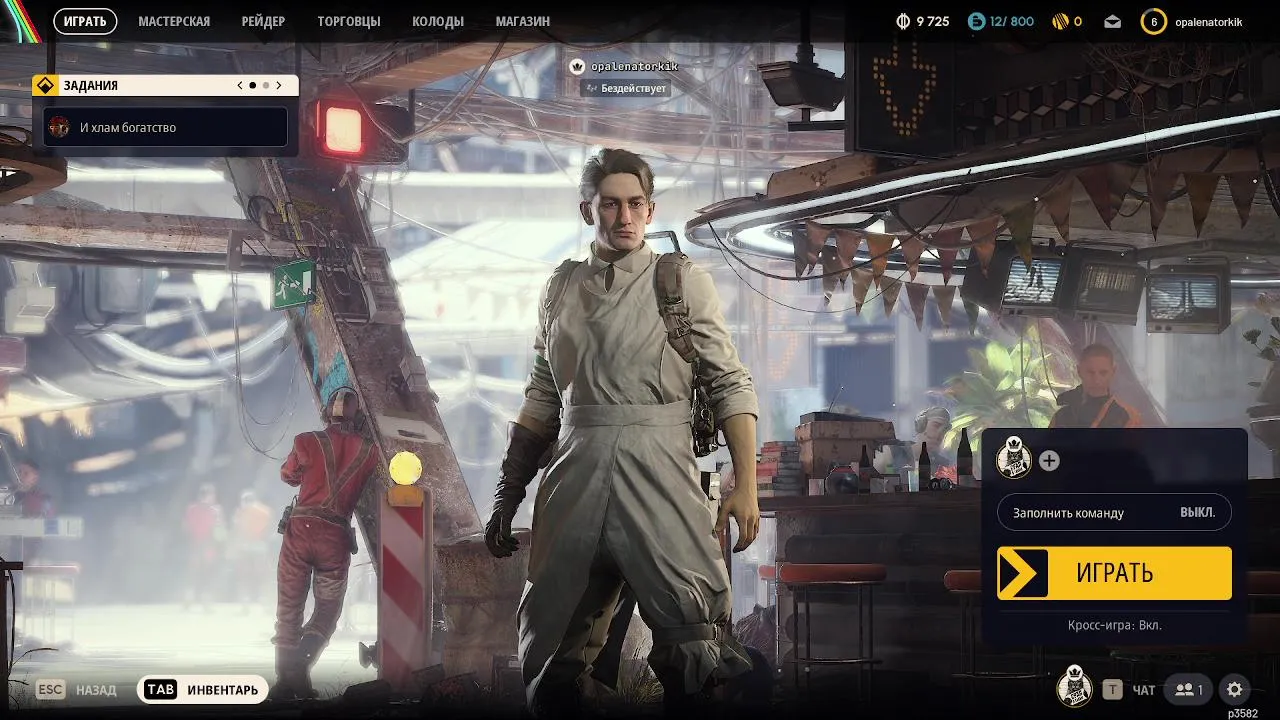
Task: Add a teammate with the plus button
Action: point(1049,461)
